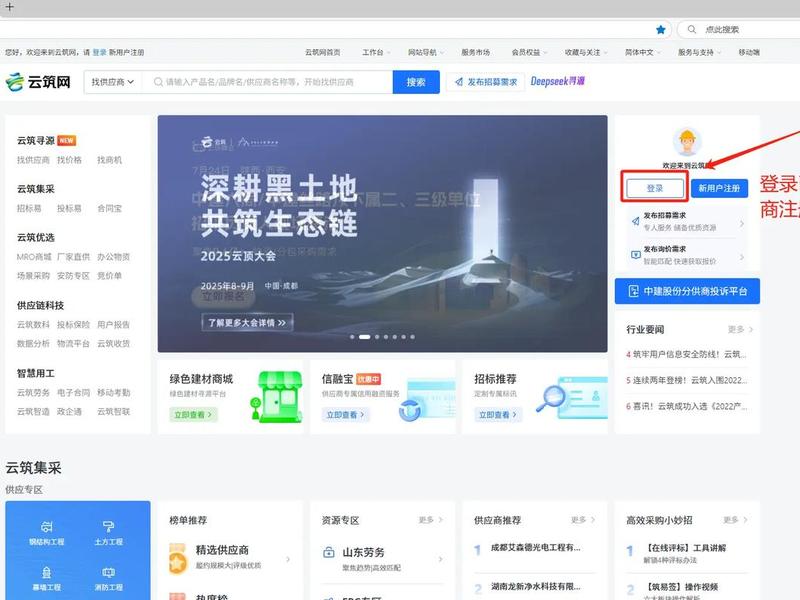Open supplier 湖南龙新净水科技有限...

pos(535,586)
